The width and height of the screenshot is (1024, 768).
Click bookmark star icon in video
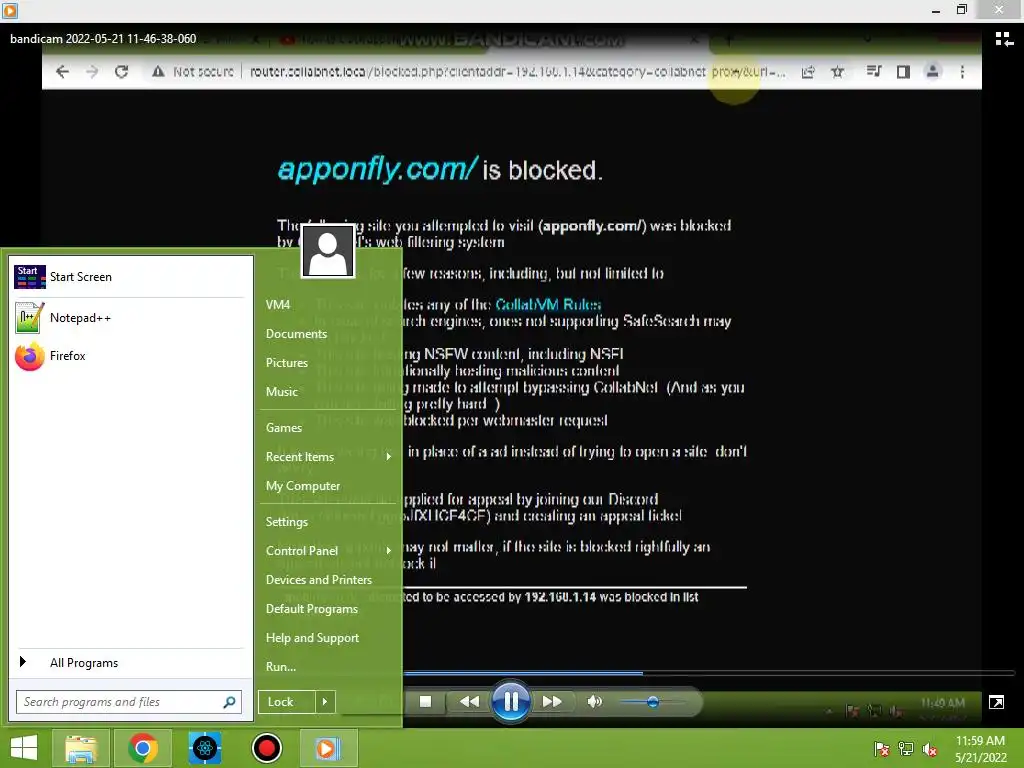click(x=837, y=72)
